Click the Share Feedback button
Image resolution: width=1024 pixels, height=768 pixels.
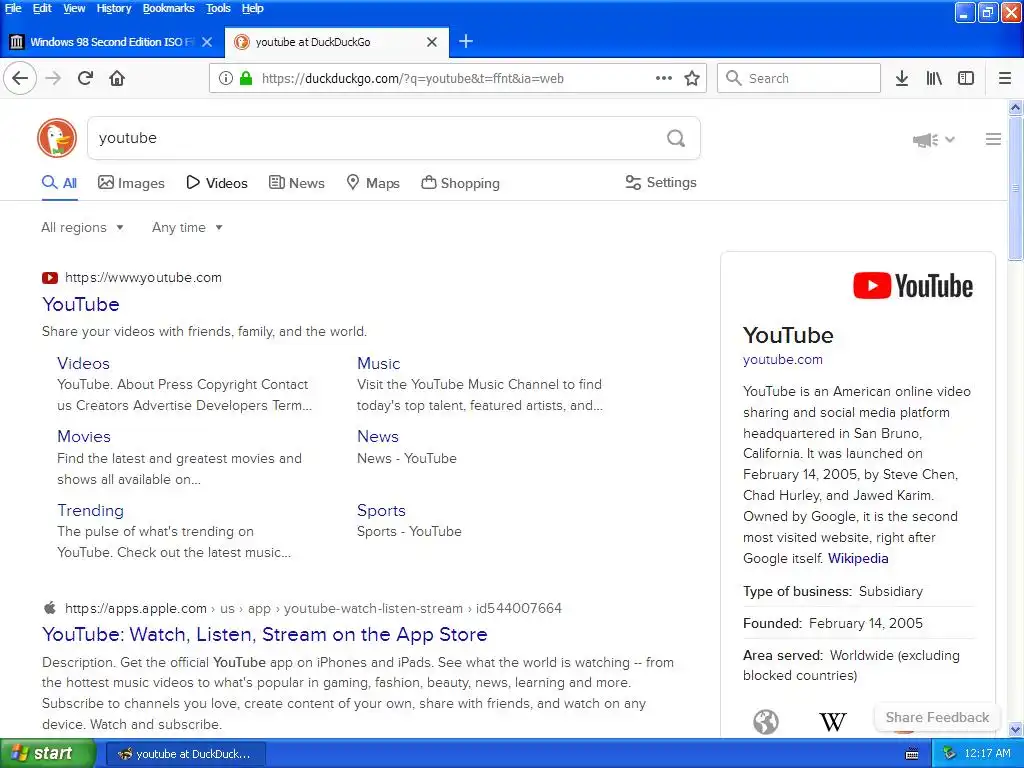click(x=937, y=717)
